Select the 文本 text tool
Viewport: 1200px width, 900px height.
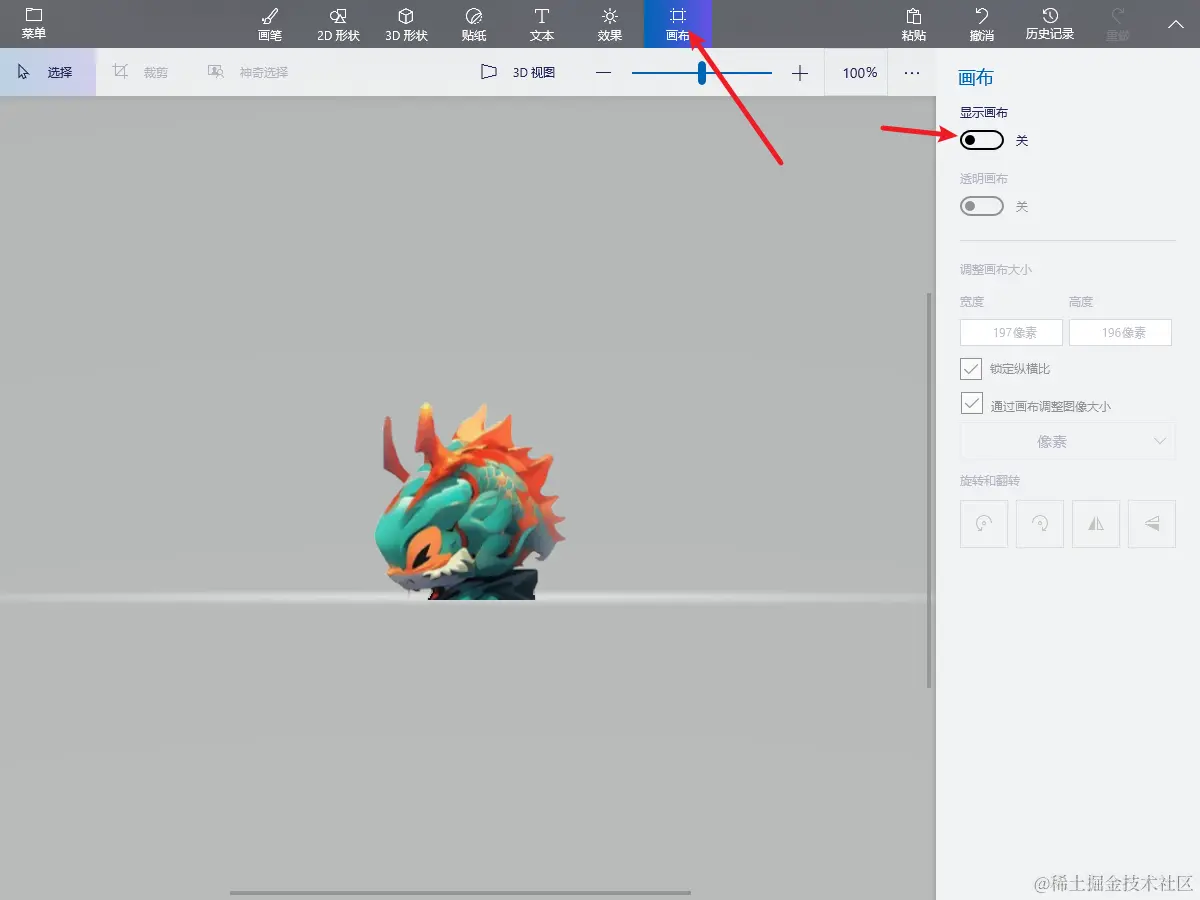coord(542,24)
